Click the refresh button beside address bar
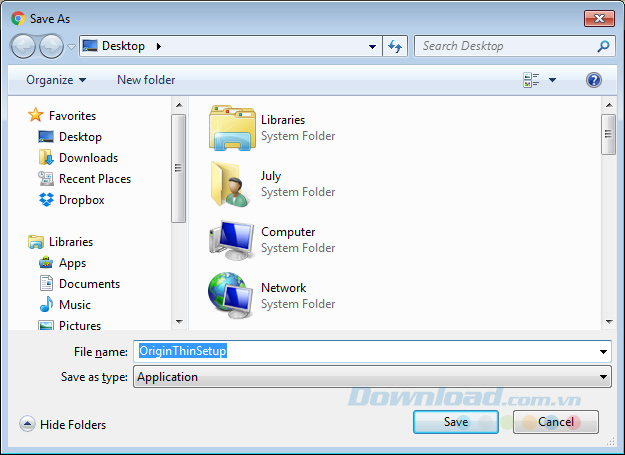The height and width of the screenshot is (455, 625). coord(394,46)
